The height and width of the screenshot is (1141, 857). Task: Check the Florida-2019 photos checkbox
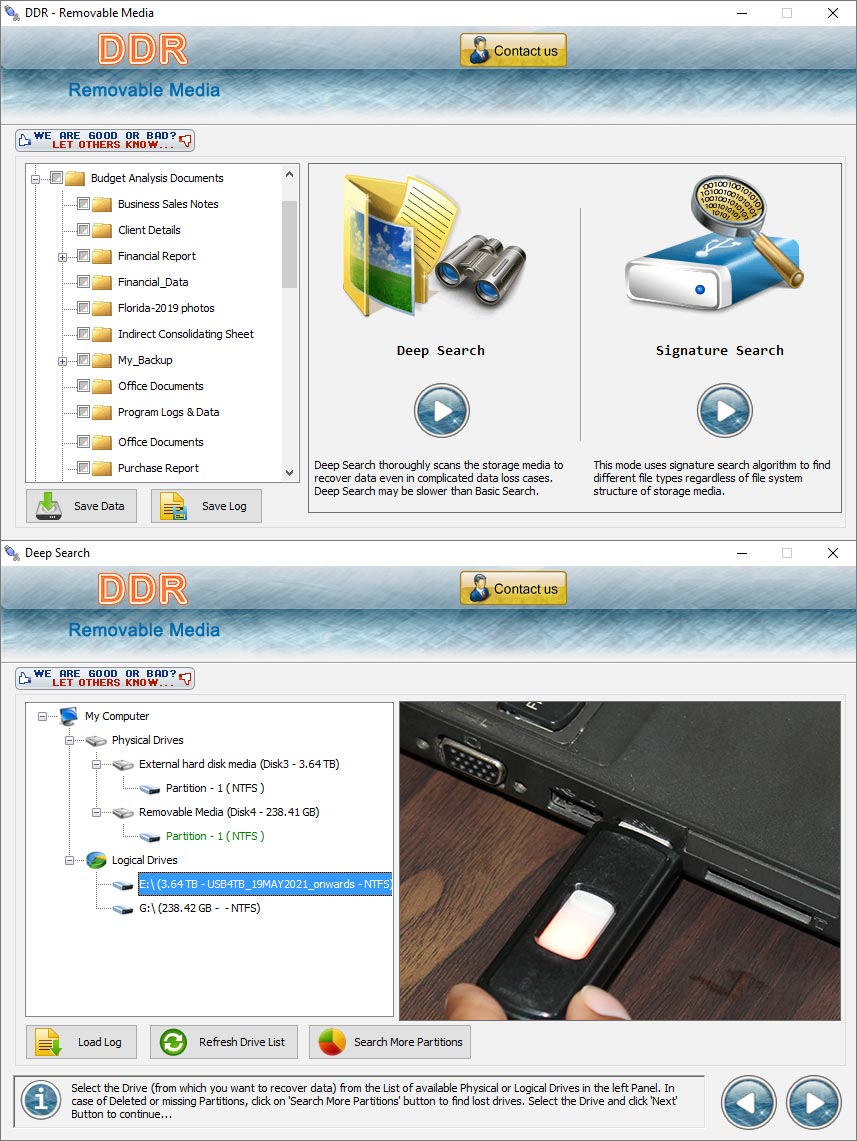[83, 307]
